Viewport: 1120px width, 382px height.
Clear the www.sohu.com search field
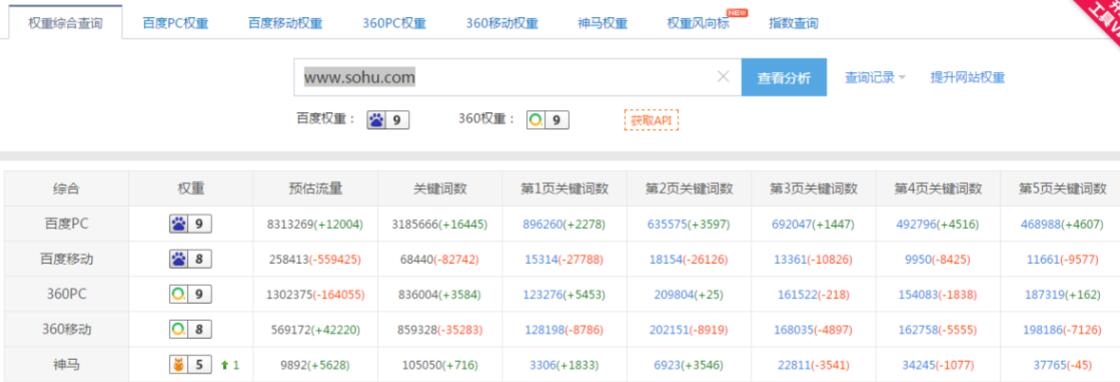[x=723, y=76]
